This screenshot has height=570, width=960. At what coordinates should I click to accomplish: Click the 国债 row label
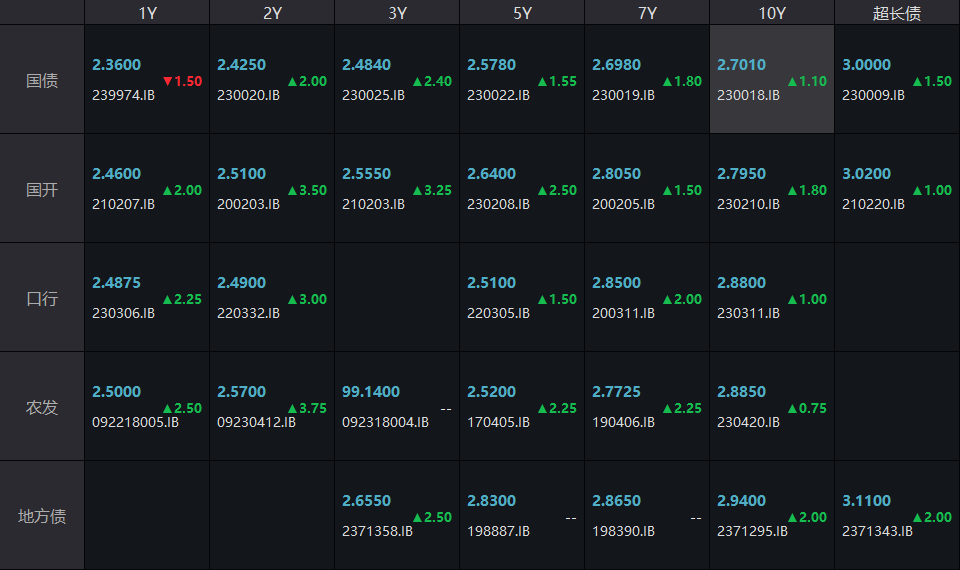tap(42, 80)
